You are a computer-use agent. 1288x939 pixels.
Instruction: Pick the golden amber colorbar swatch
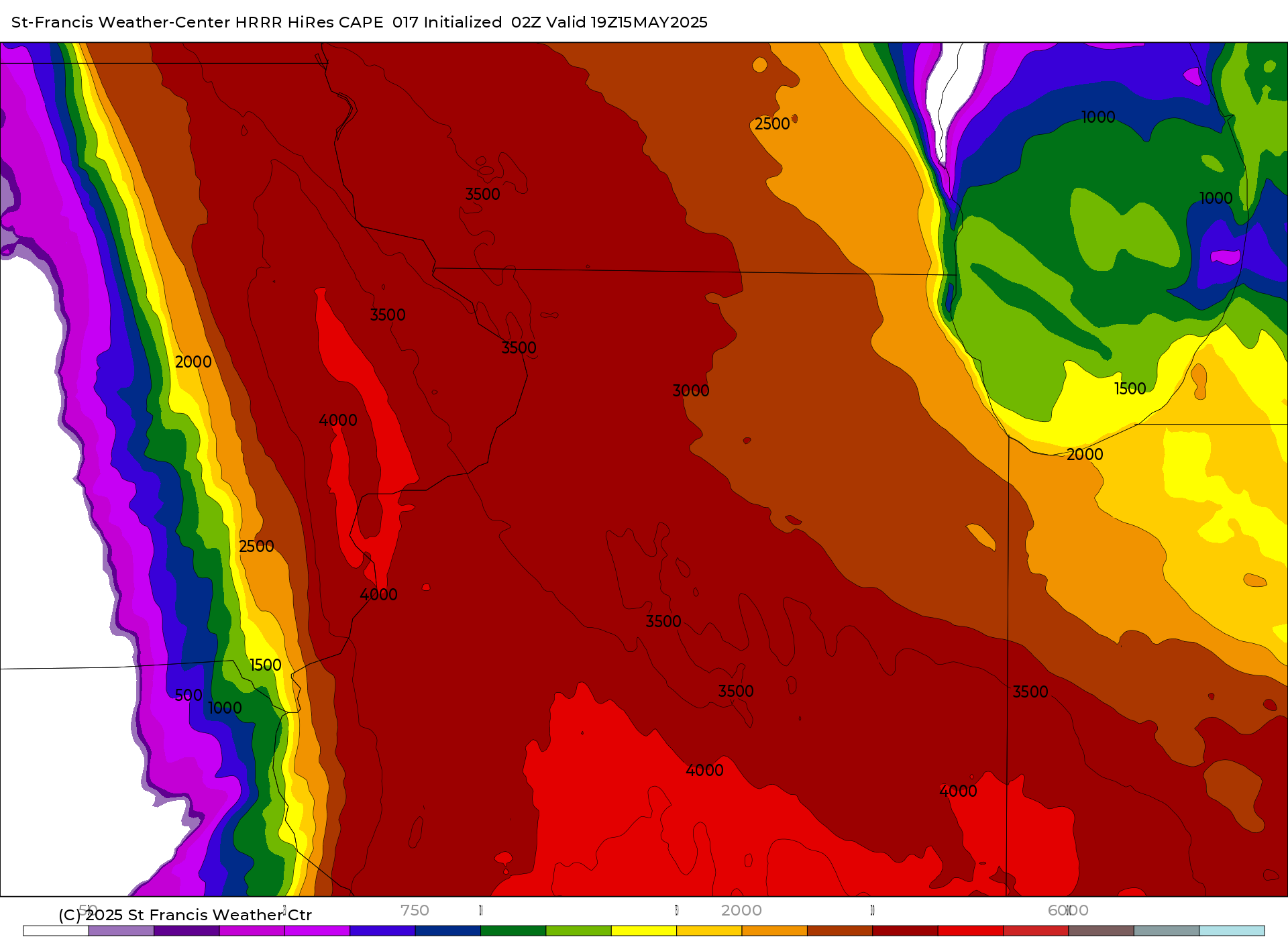(x=709, y=931)
